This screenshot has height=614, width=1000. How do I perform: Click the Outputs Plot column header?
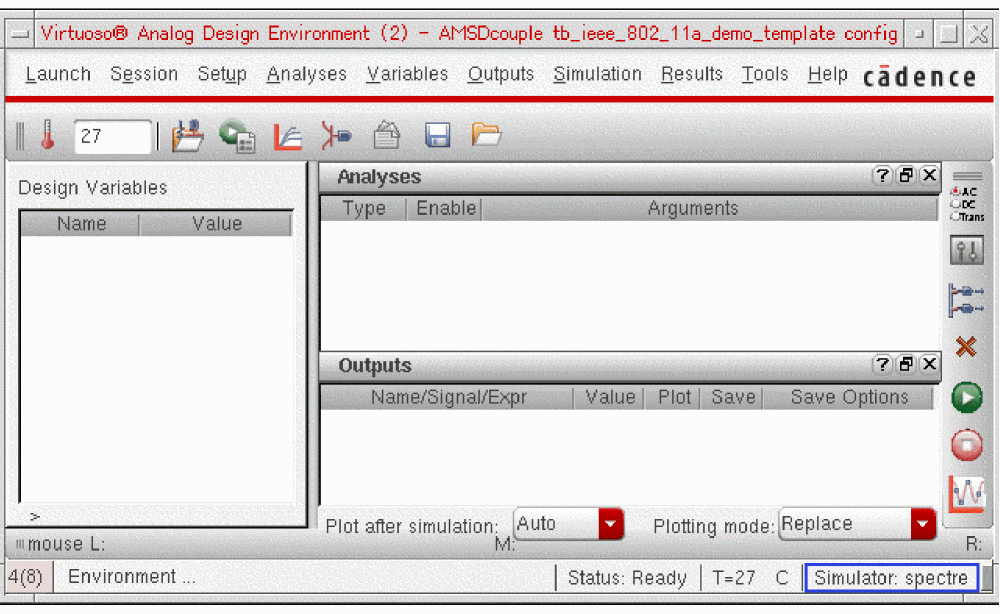(x=673, y=397)
